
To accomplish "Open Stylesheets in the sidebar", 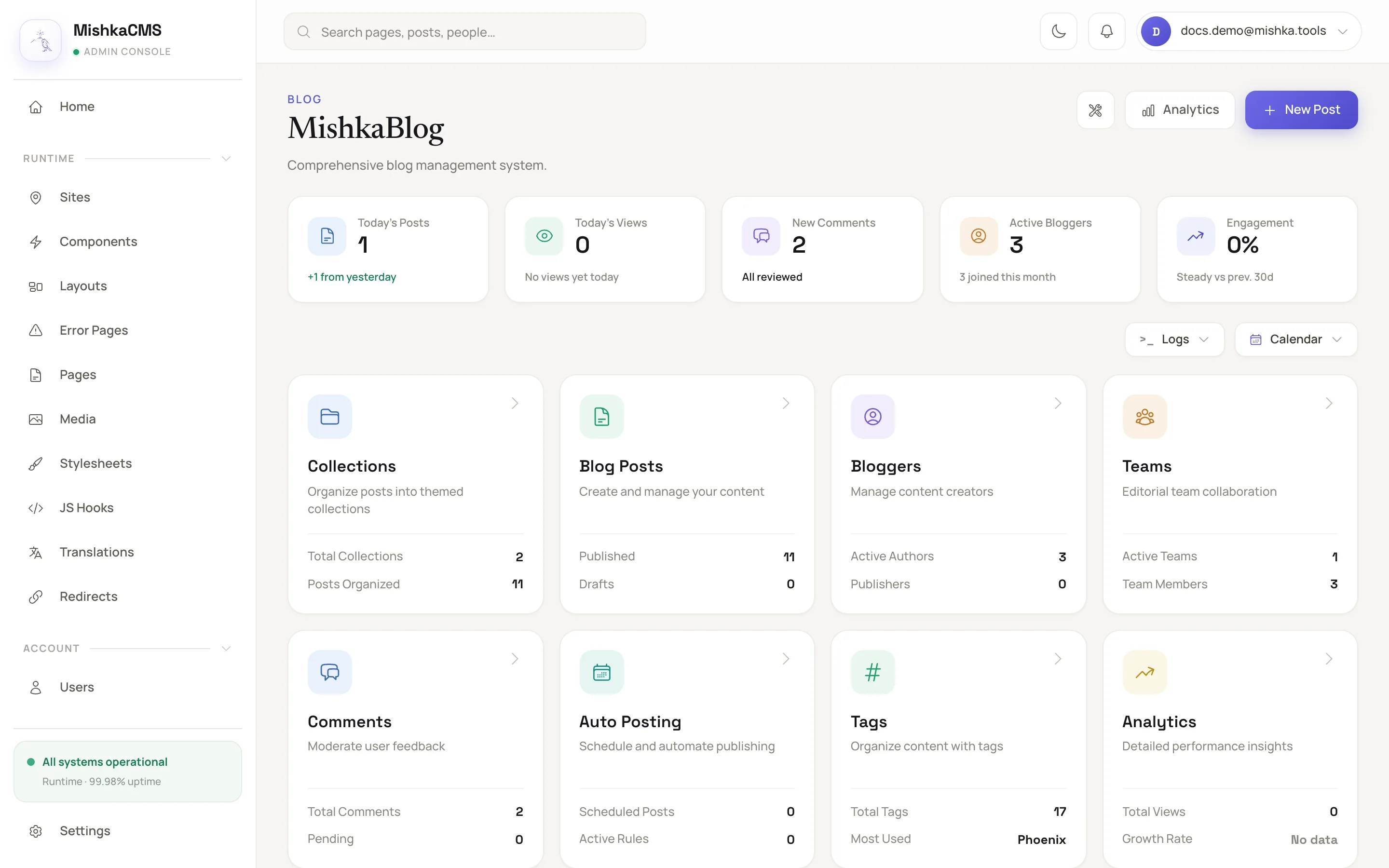I will (127, 463).
